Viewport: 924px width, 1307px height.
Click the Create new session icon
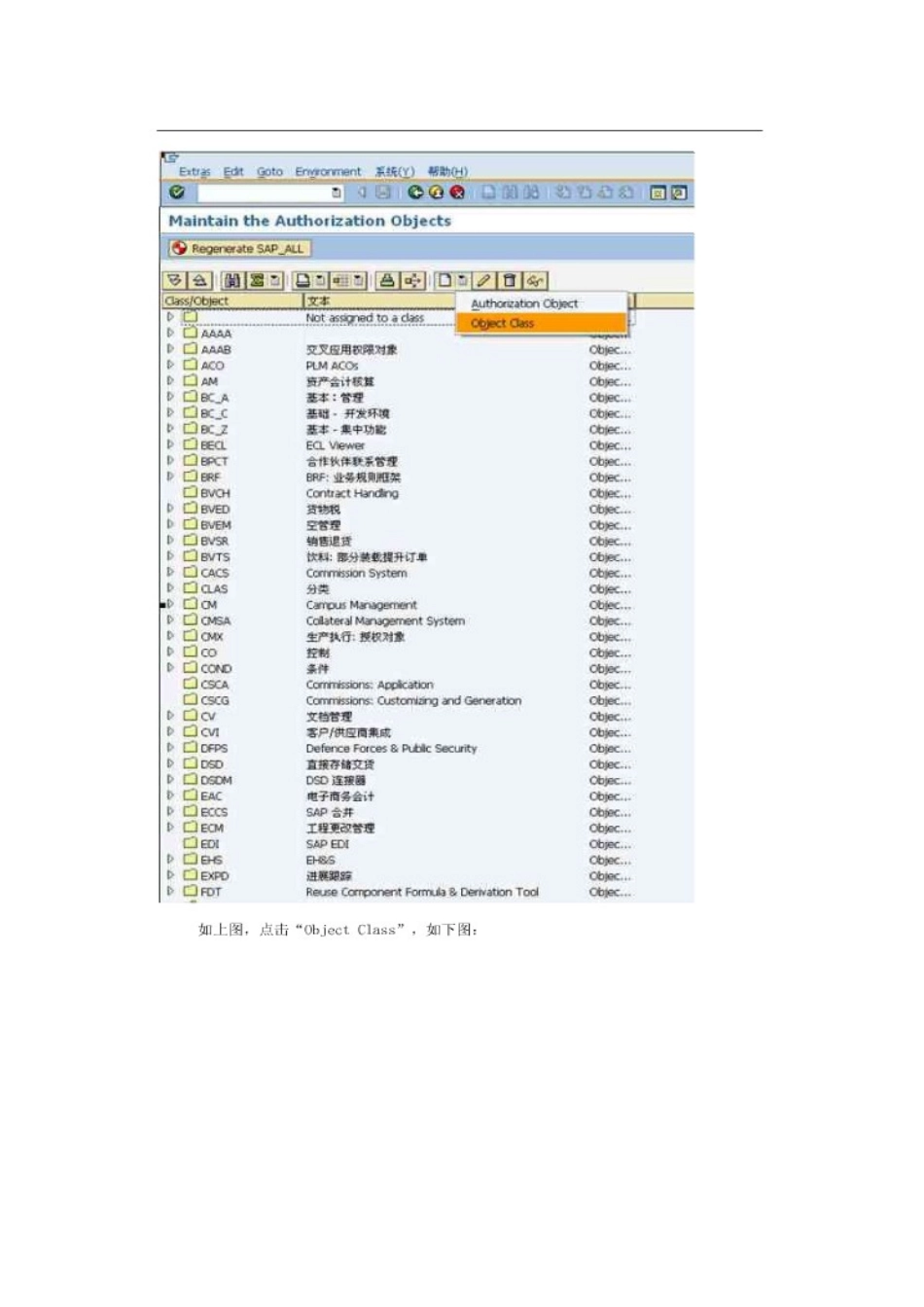657,193
